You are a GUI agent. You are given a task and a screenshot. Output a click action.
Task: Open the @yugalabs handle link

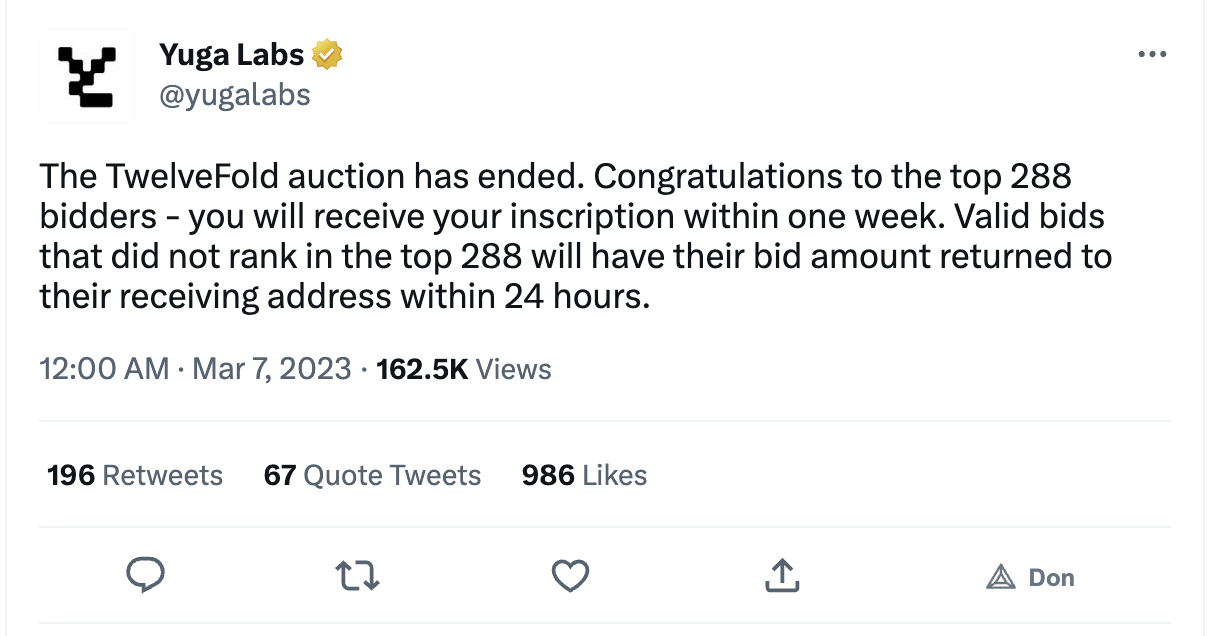[234, 95]
